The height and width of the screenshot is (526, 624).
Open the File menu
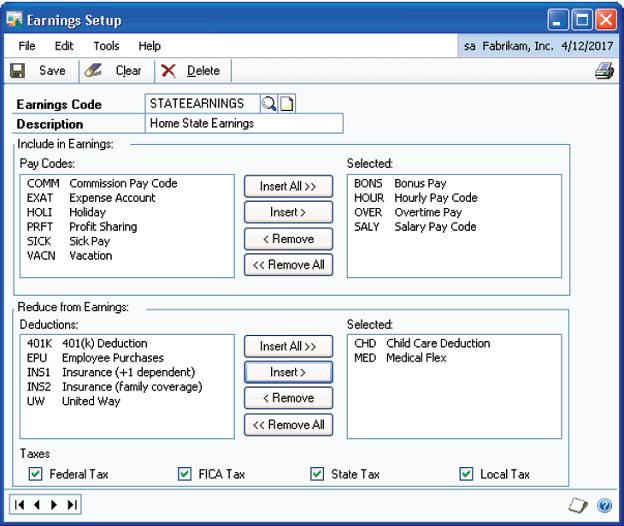coord(27,46)
